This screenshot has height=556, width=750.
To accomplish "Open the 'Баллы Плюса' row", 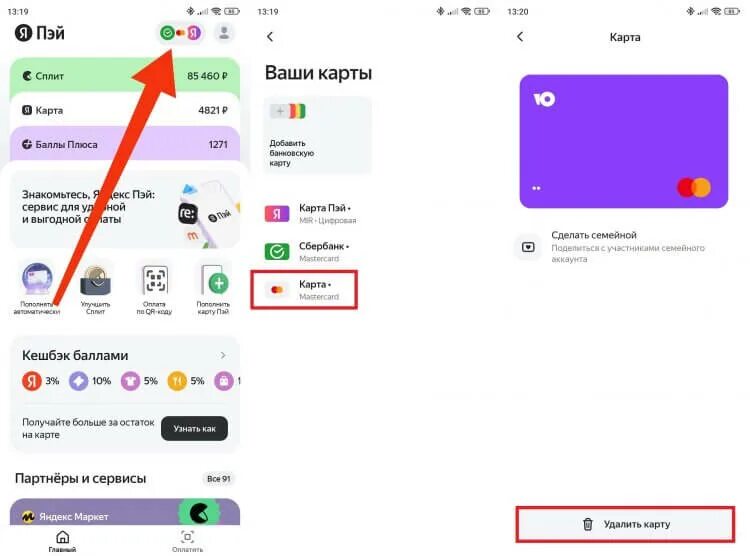I will [x=125, y=144].
